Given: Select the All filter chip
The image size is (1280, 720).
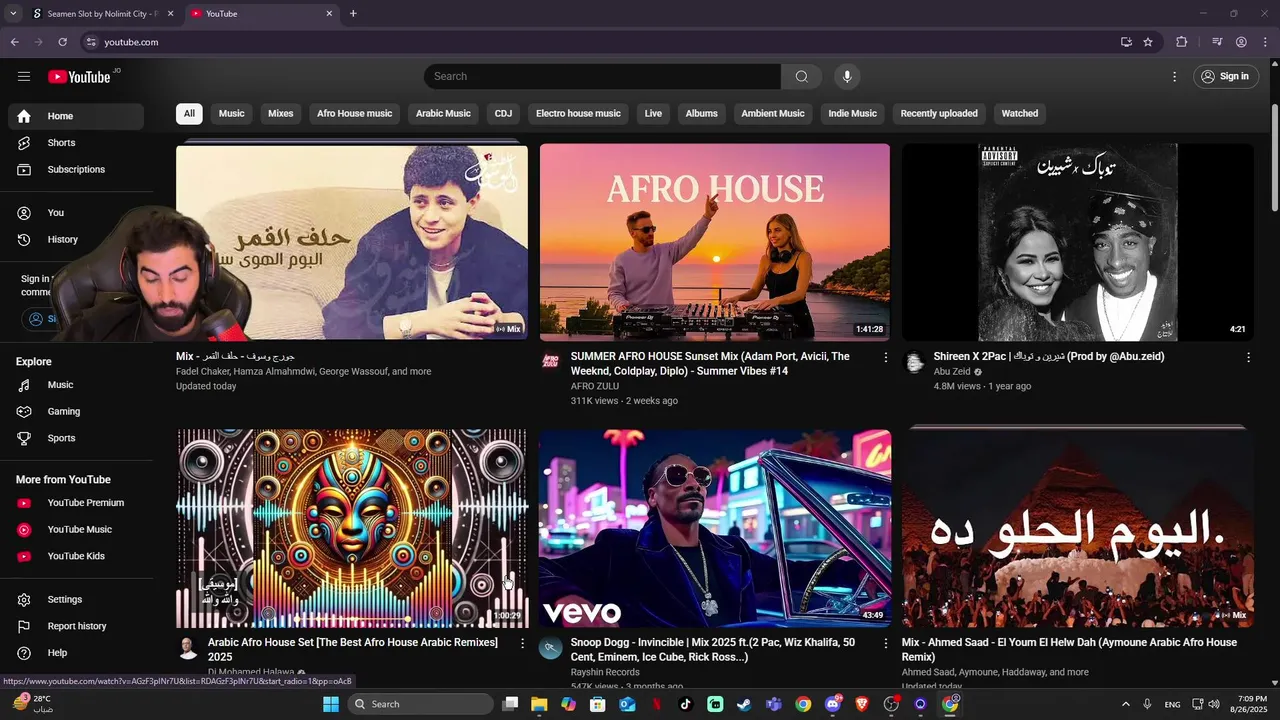Looking at the screenshot, I should 189,114.
